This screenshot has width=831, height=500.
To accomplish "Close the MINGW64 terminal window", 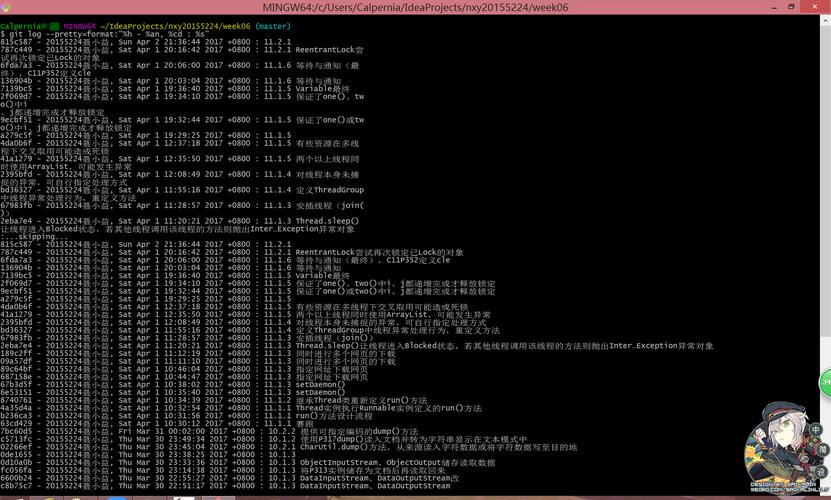I will pos(815,6).
